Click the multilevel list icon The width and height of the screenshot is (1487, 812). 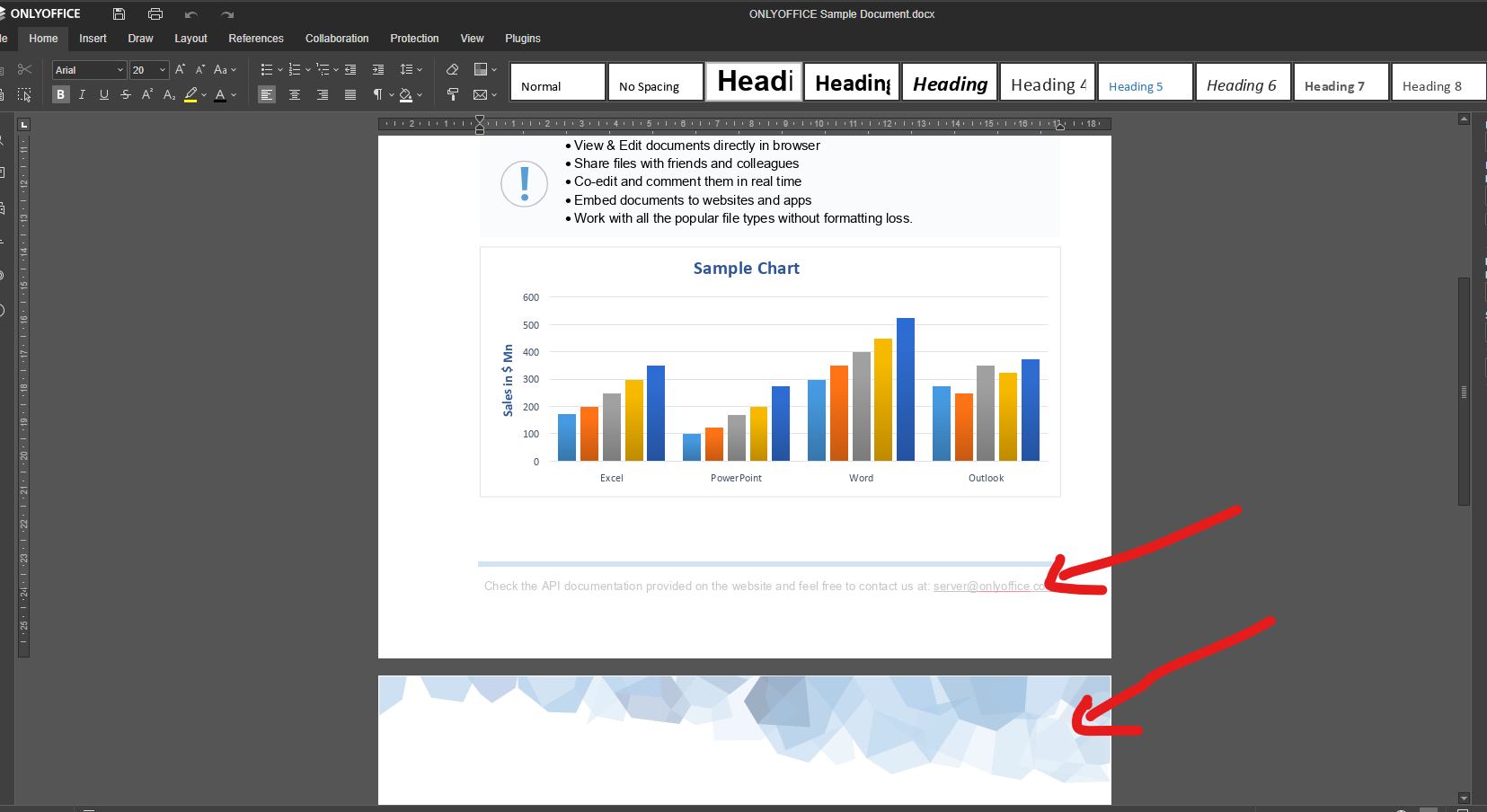[x=323, y=69]
